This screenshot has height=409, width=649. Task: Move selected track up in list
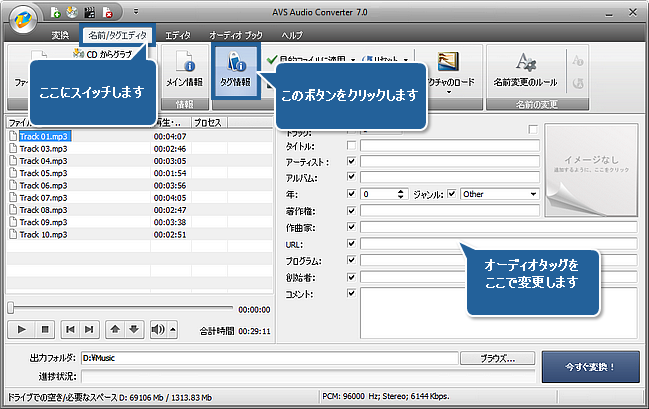point(117,328)
